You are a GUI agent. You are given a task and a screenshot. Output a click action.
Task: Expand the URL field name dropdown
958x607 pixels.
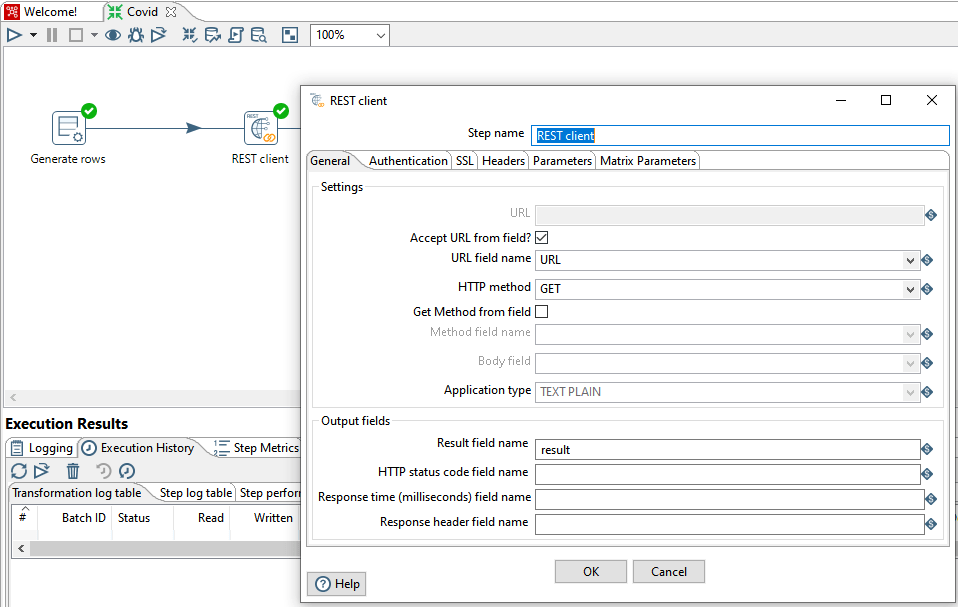(910, 260)
